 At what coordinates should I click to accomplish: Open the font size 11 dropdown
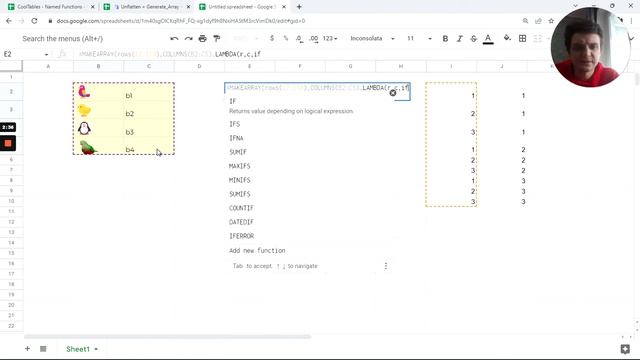[419, 38]
